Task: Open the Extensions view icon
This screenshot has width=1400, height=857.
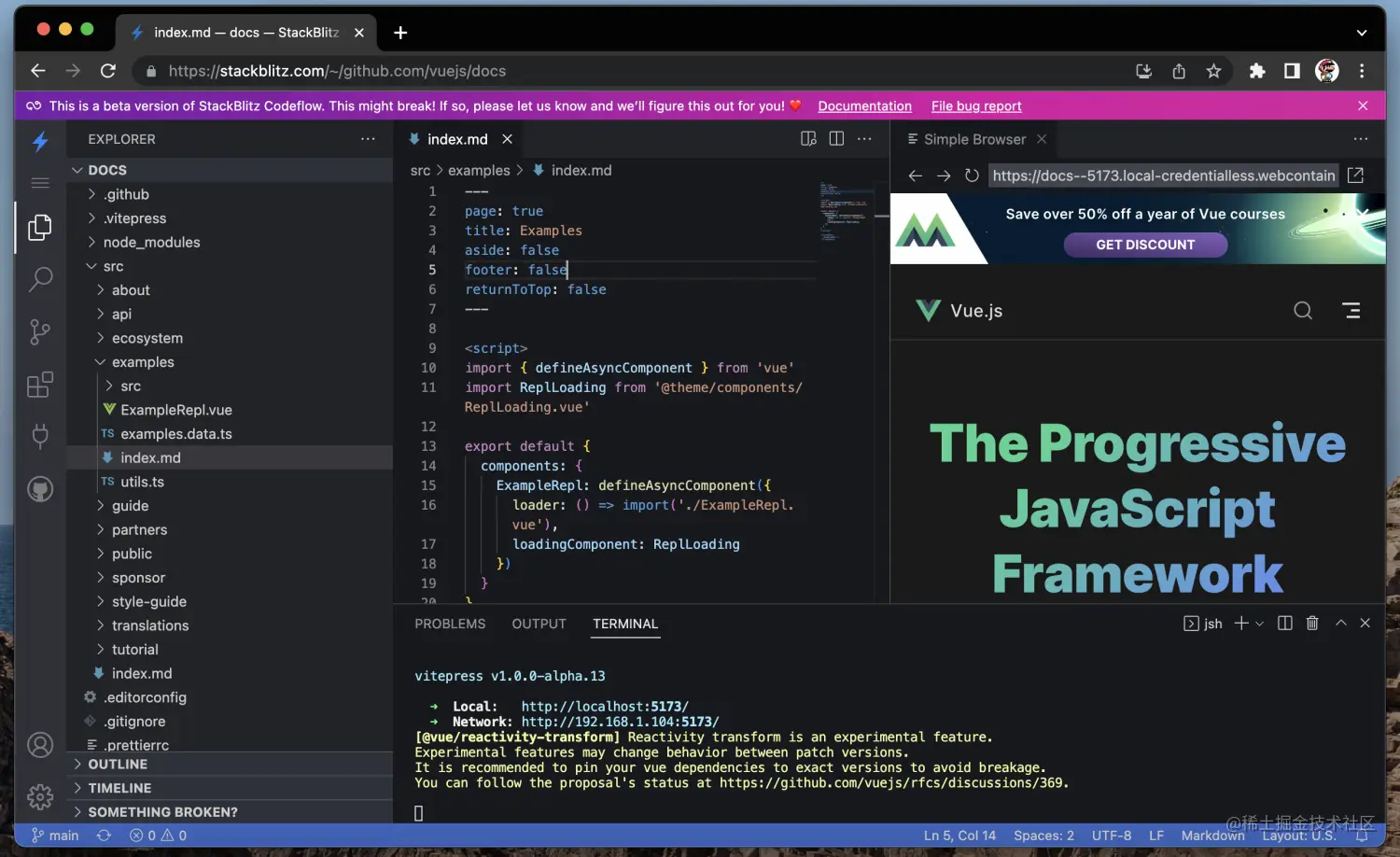Action: coord(40,384)
